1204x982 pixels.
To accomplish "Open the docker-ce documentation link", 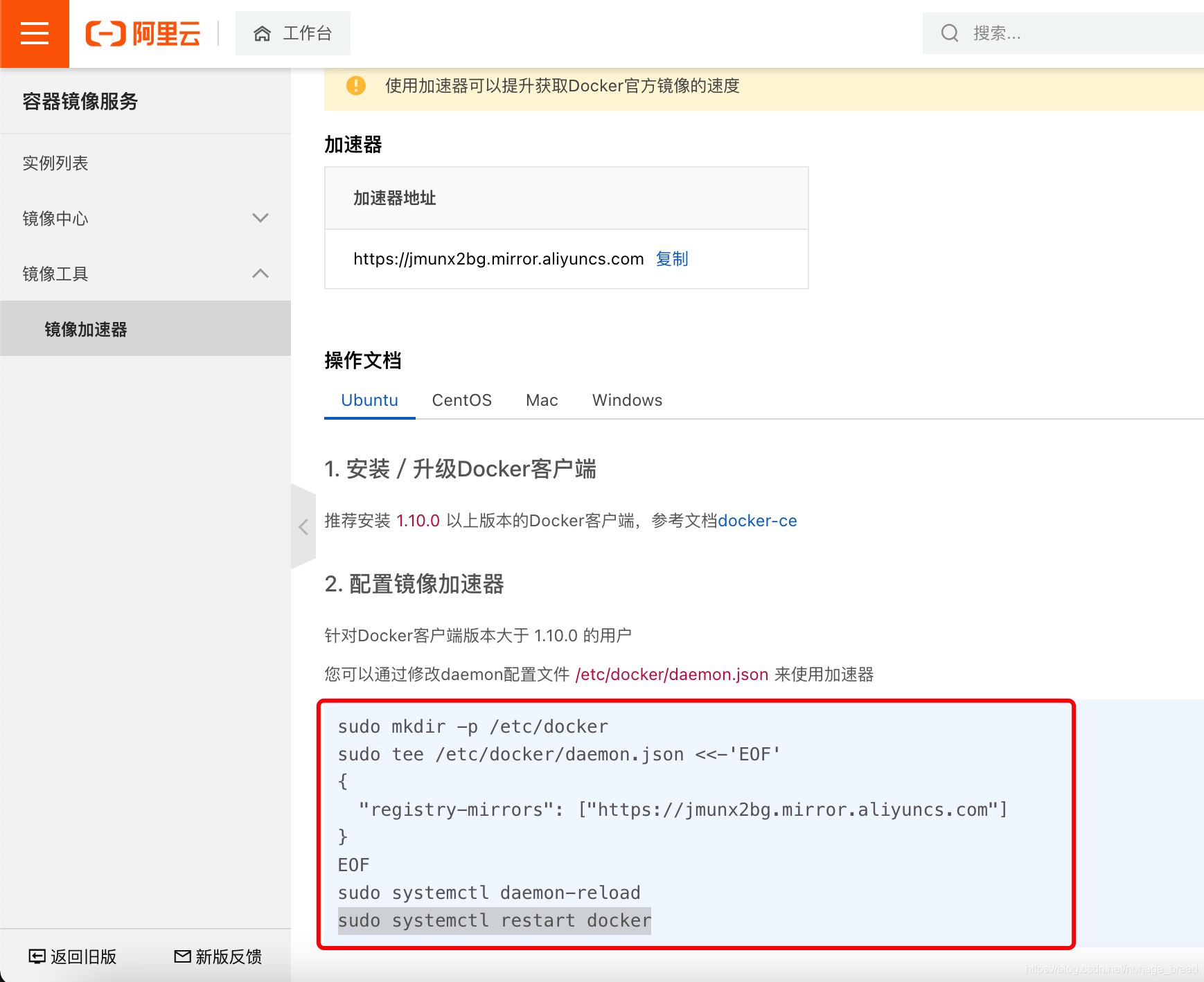I will (x=758, y=521).
